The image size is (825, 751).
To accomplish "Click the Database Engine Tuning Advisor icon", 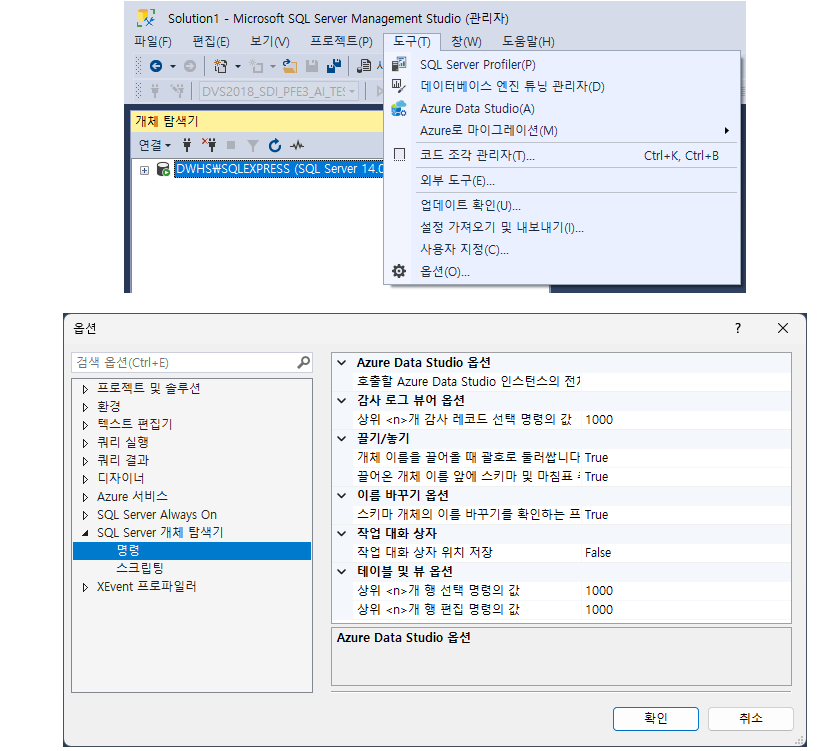I will click(399, 86).
